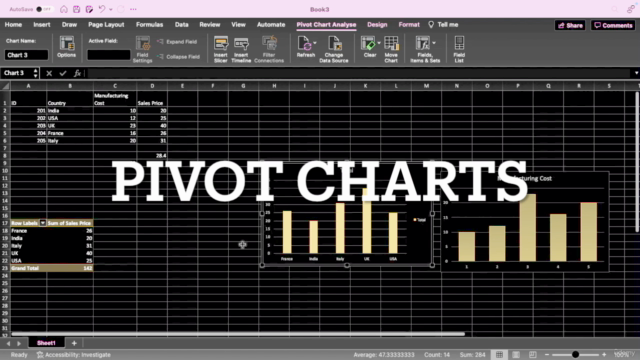Open the Formulas tab

[x=149, y=24]
